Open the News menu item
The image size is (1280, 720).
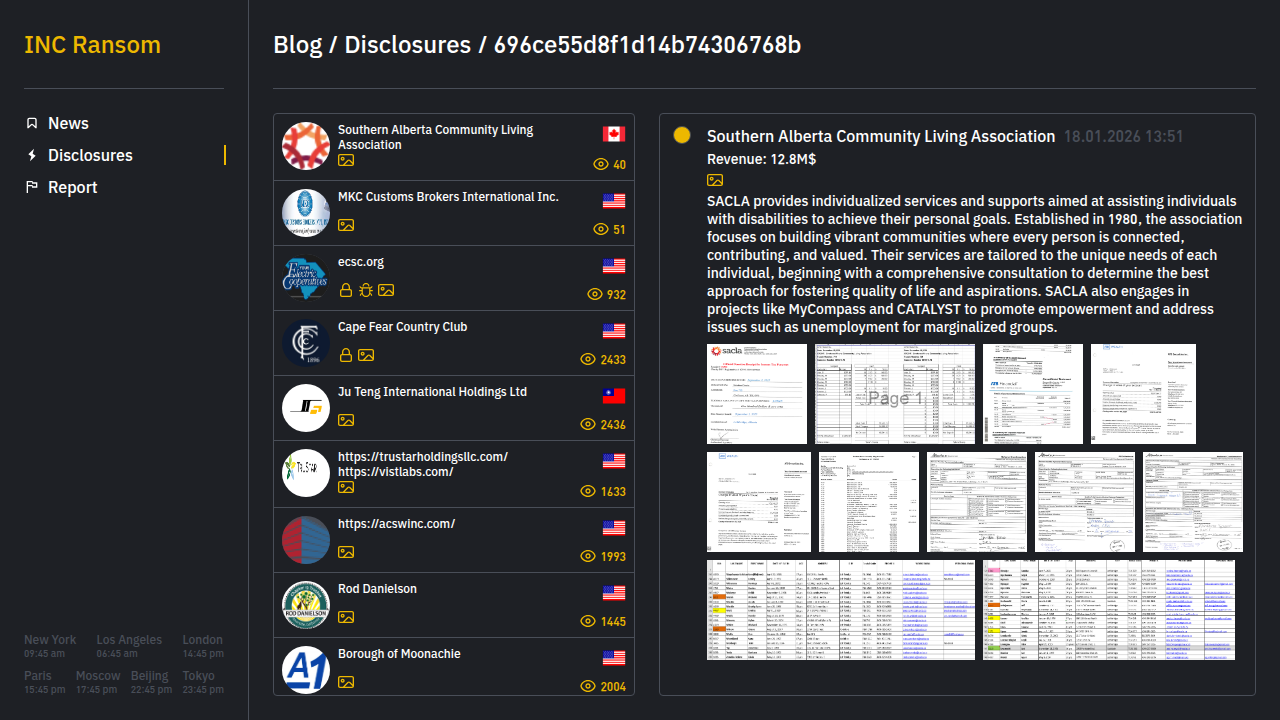click(x=68, y=123)
